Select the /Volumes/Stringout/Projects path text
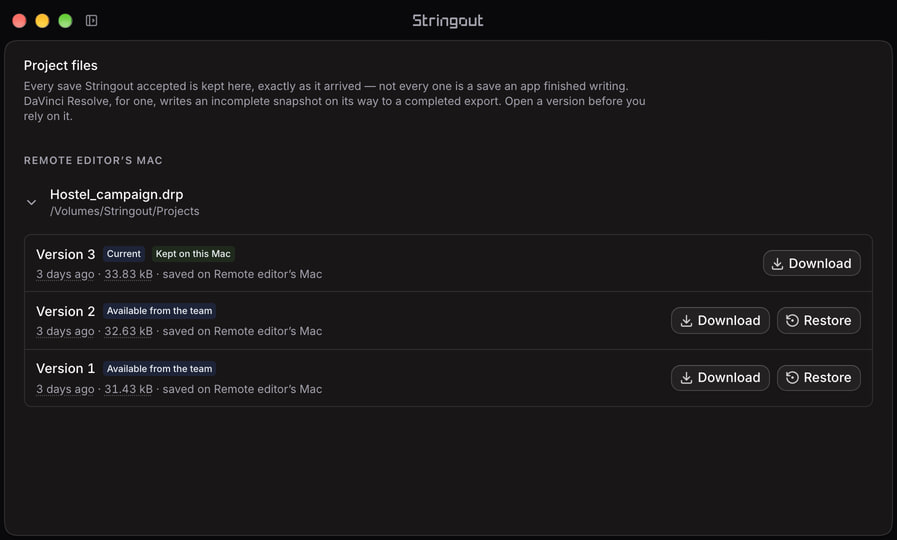This screenshot has height=540, width=897. (125, 211)
